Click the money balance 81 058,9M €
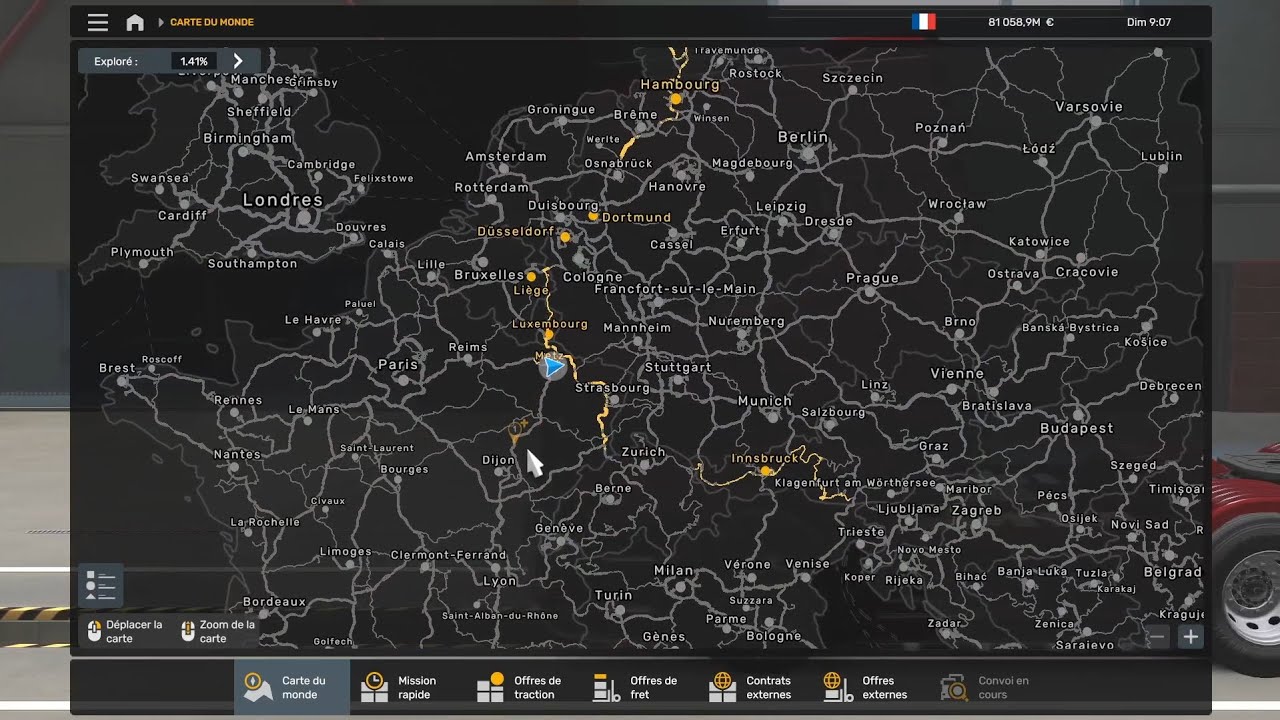 coord(1021,22)
